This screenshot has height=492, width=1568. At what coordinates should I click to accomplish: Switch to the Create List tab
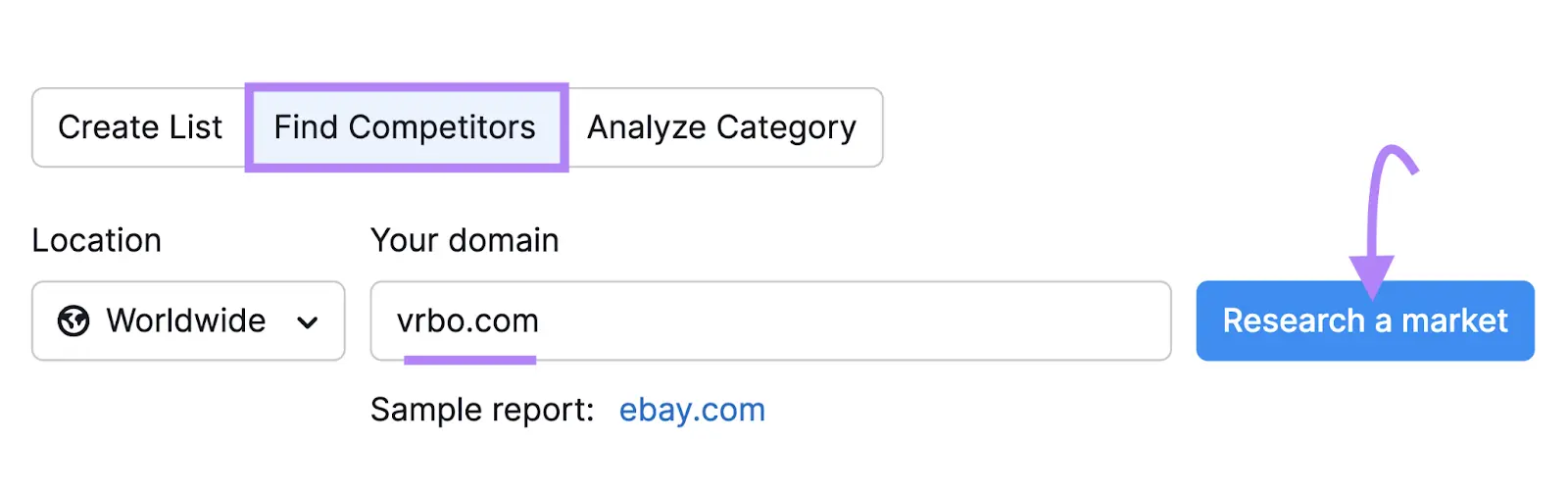pos(140,127)
